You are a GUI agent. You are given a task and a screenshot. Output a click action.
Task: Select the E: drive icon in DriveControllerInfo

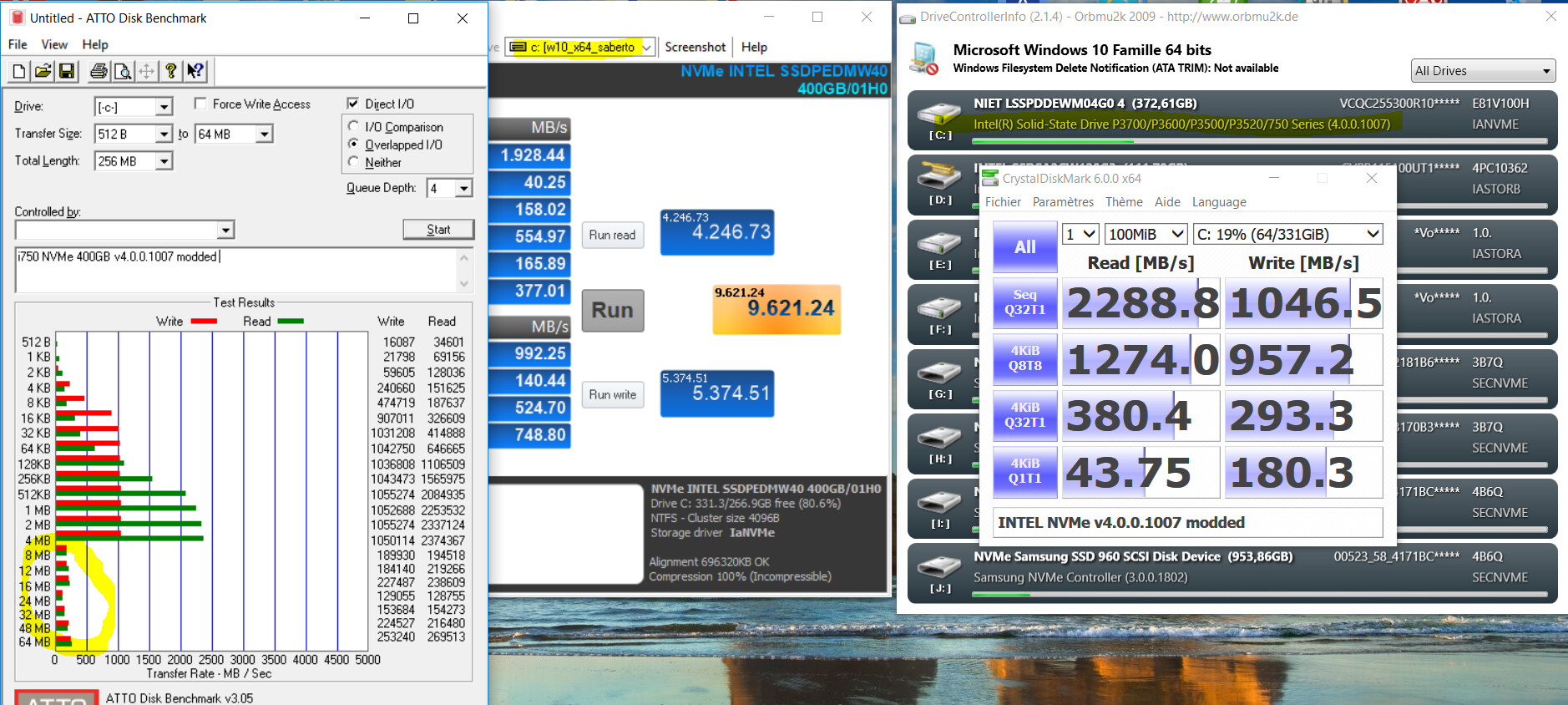(940, 243)
